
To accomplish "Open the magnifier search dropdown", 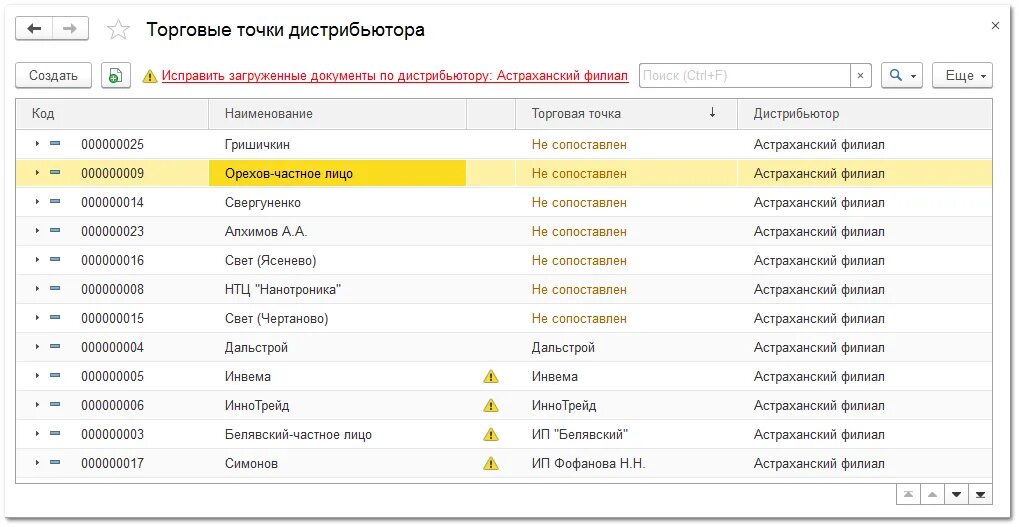I will tap(902, 76).
